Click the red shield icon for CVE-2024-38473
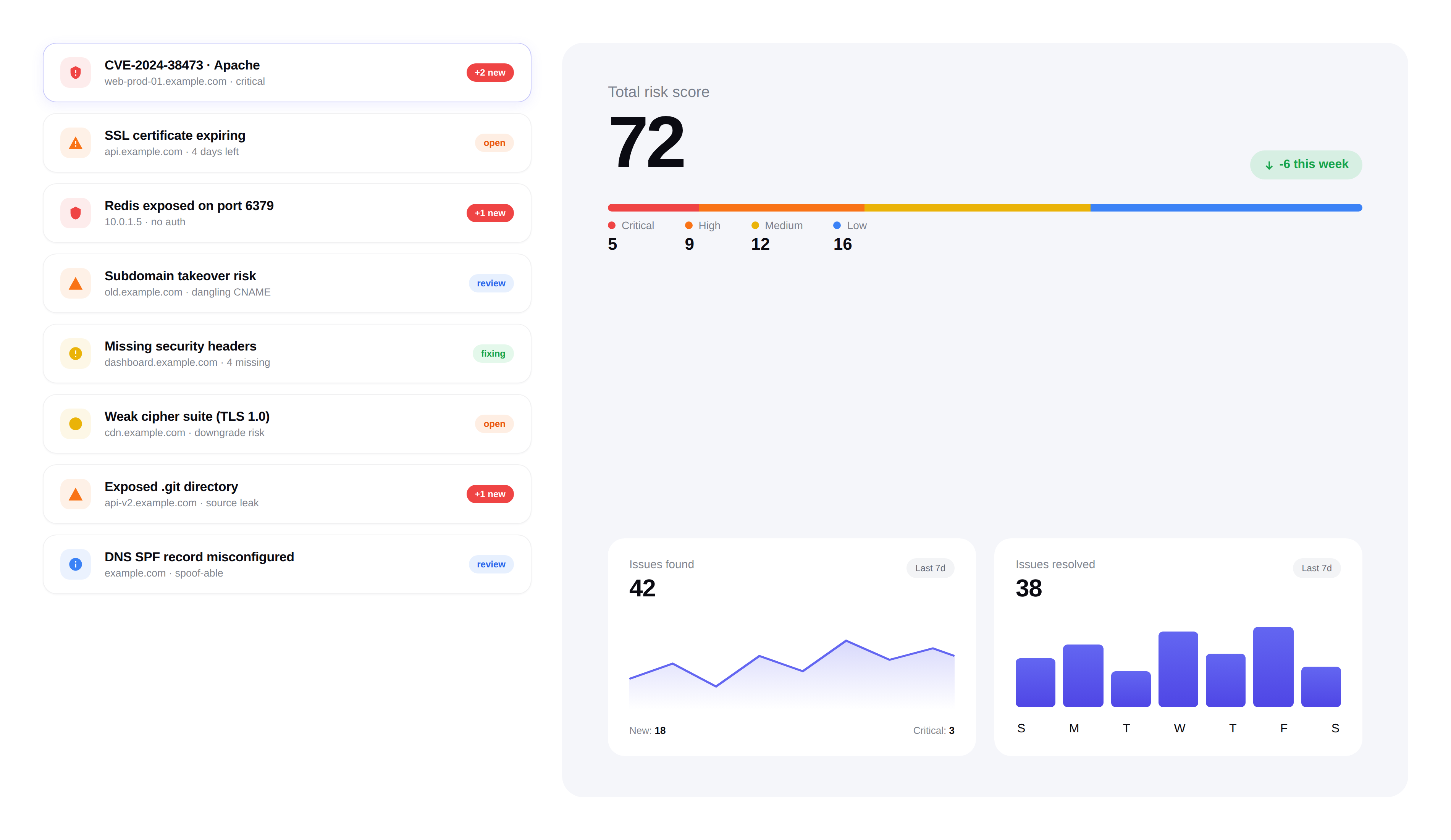 (x=76, y=73)
